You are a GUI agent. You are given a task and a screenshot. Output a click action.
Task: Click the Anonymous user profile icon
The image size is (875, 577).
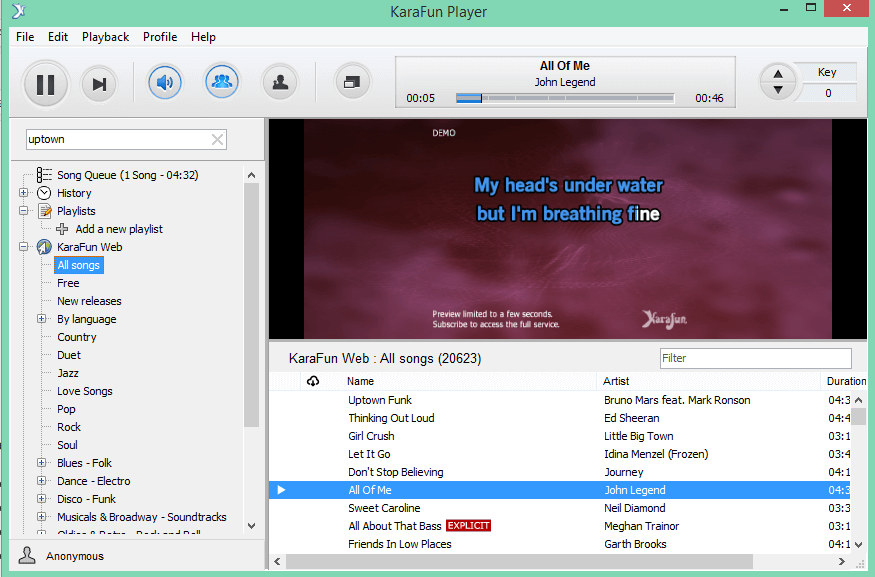27,555
